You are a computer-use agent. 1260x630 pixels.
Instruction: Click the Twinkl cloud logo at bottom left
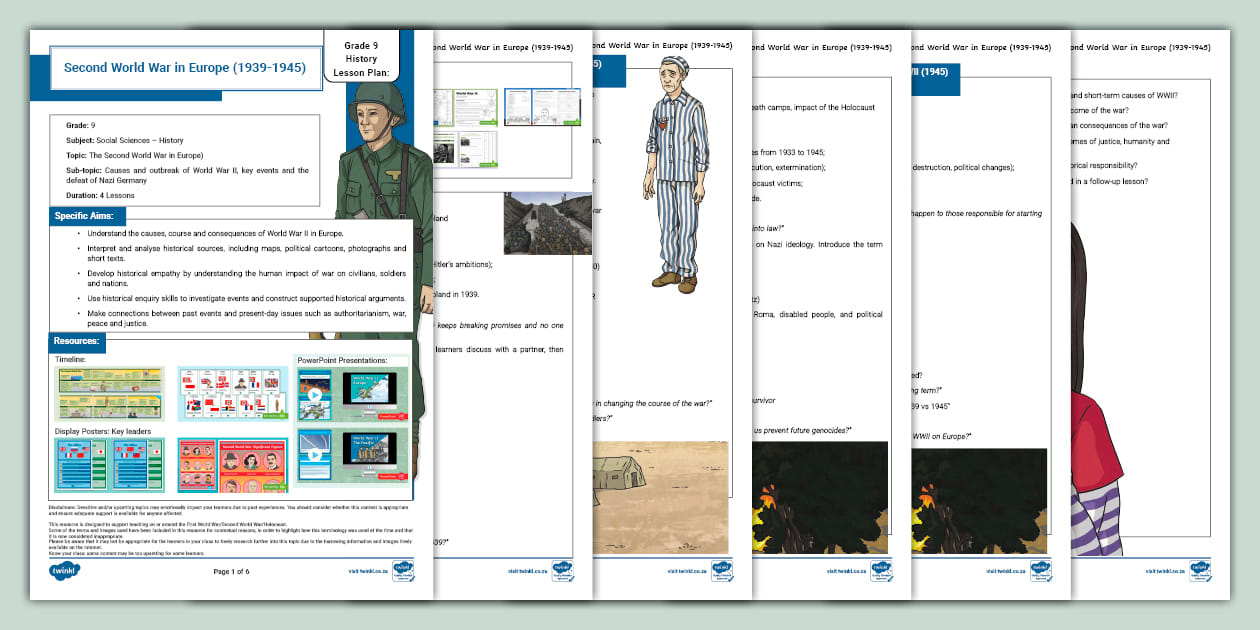[64, 570]
